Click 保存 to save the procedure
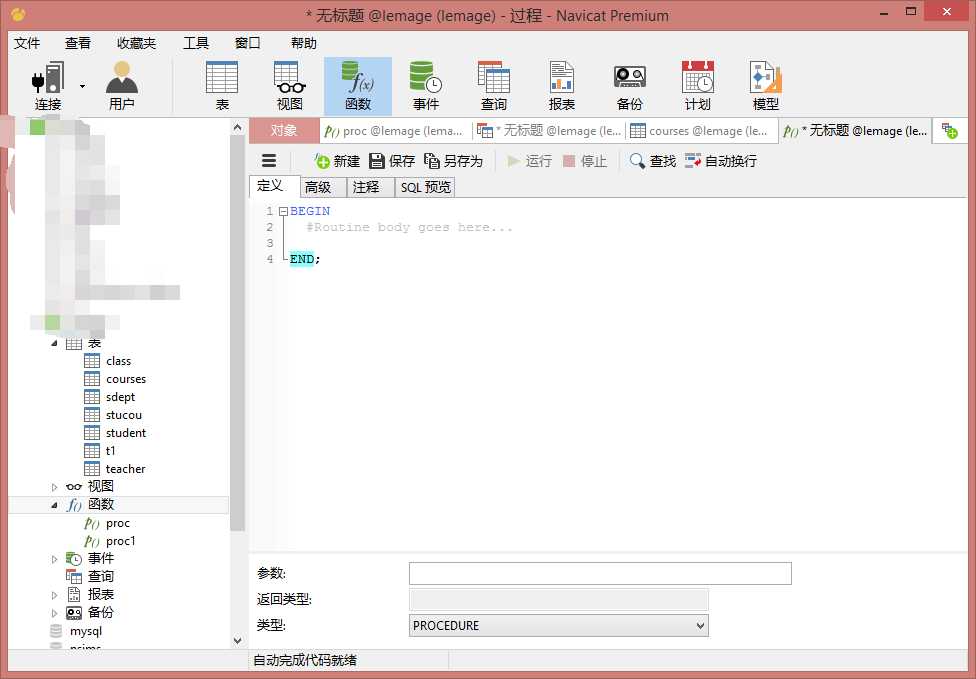 392,161
